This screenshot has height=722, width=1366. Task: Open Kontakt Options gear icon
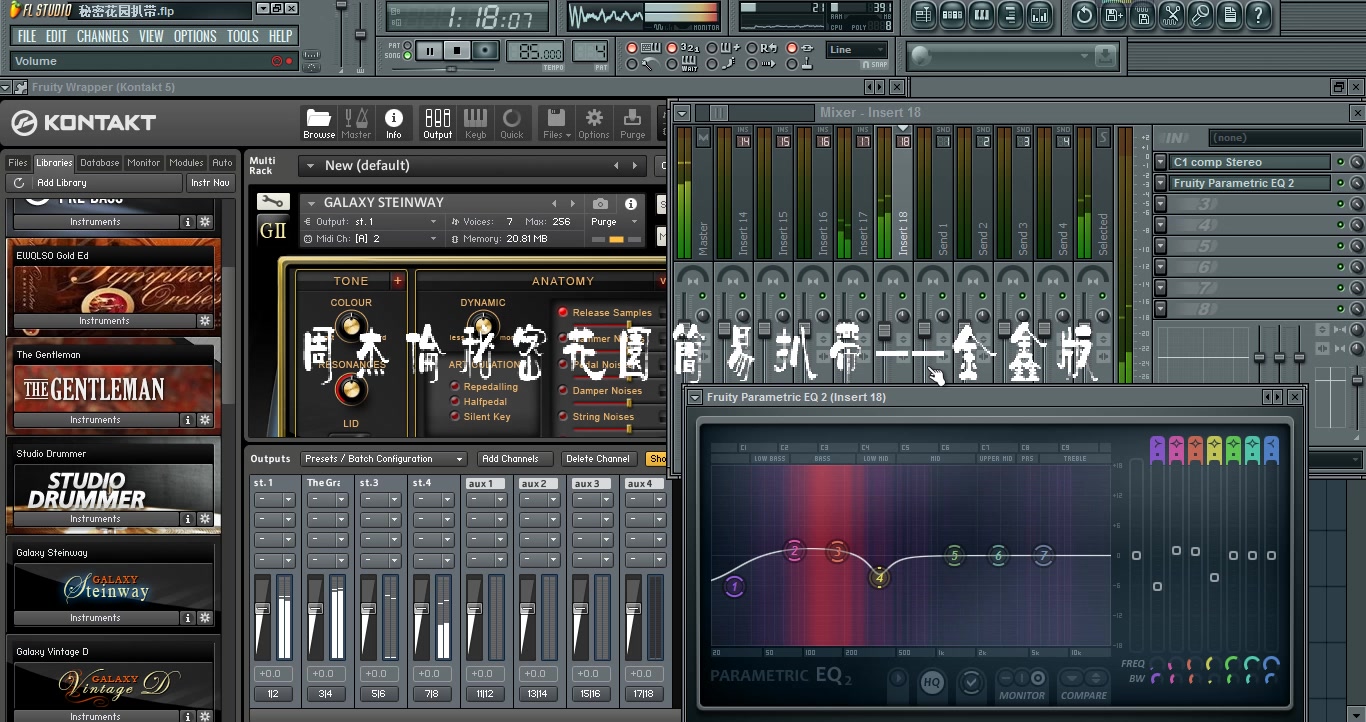(594, 124)
